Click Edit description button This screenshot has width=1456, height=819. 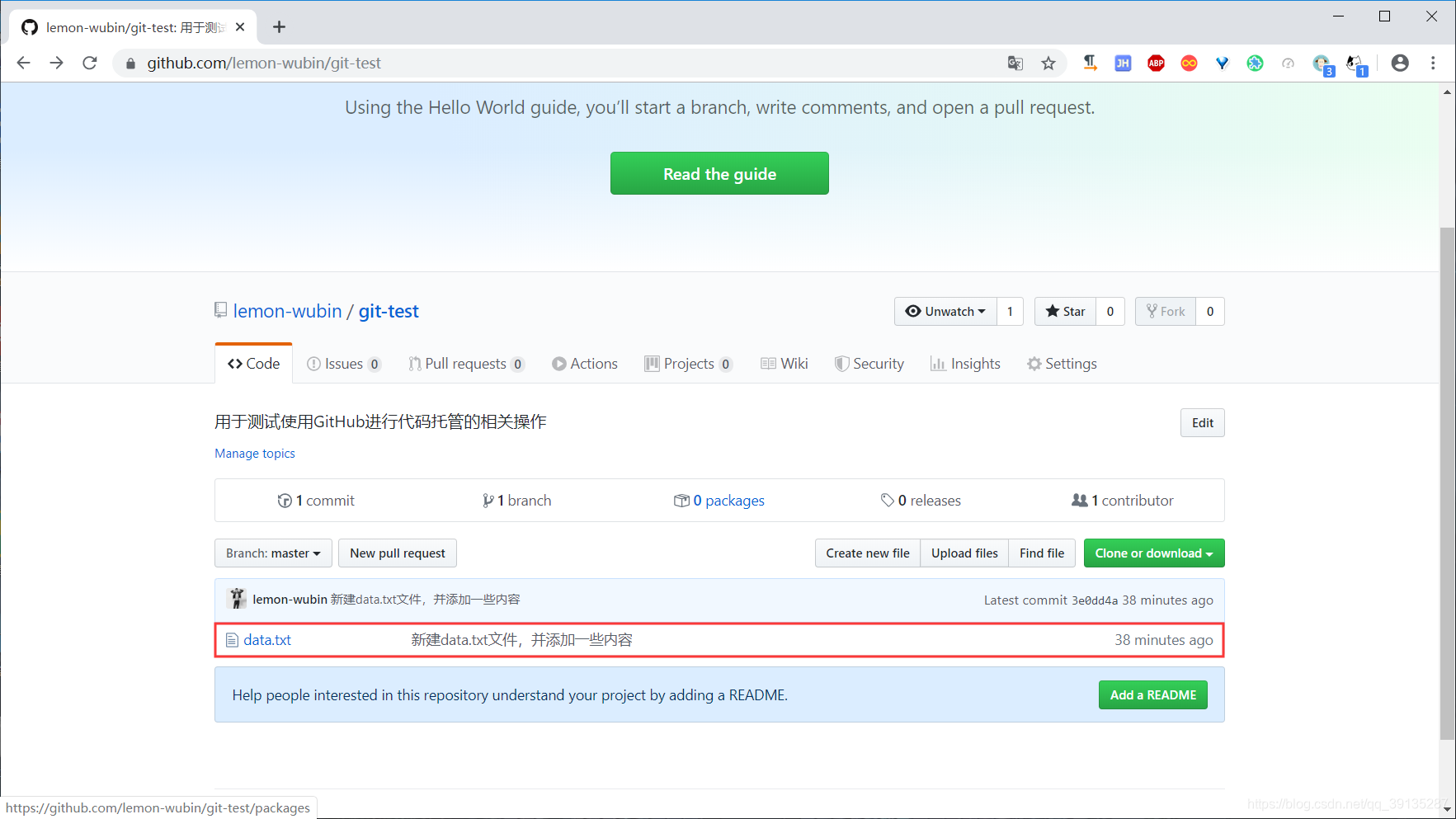coord(1202,422)
